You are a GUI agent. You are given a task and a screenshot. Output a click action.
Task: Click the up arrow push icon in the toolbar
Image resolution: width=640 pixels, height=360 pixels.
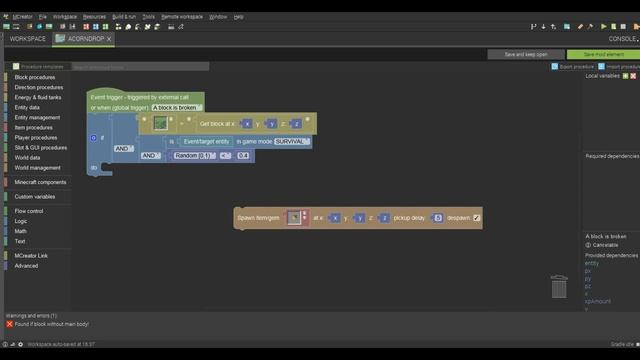click(553, 27)
